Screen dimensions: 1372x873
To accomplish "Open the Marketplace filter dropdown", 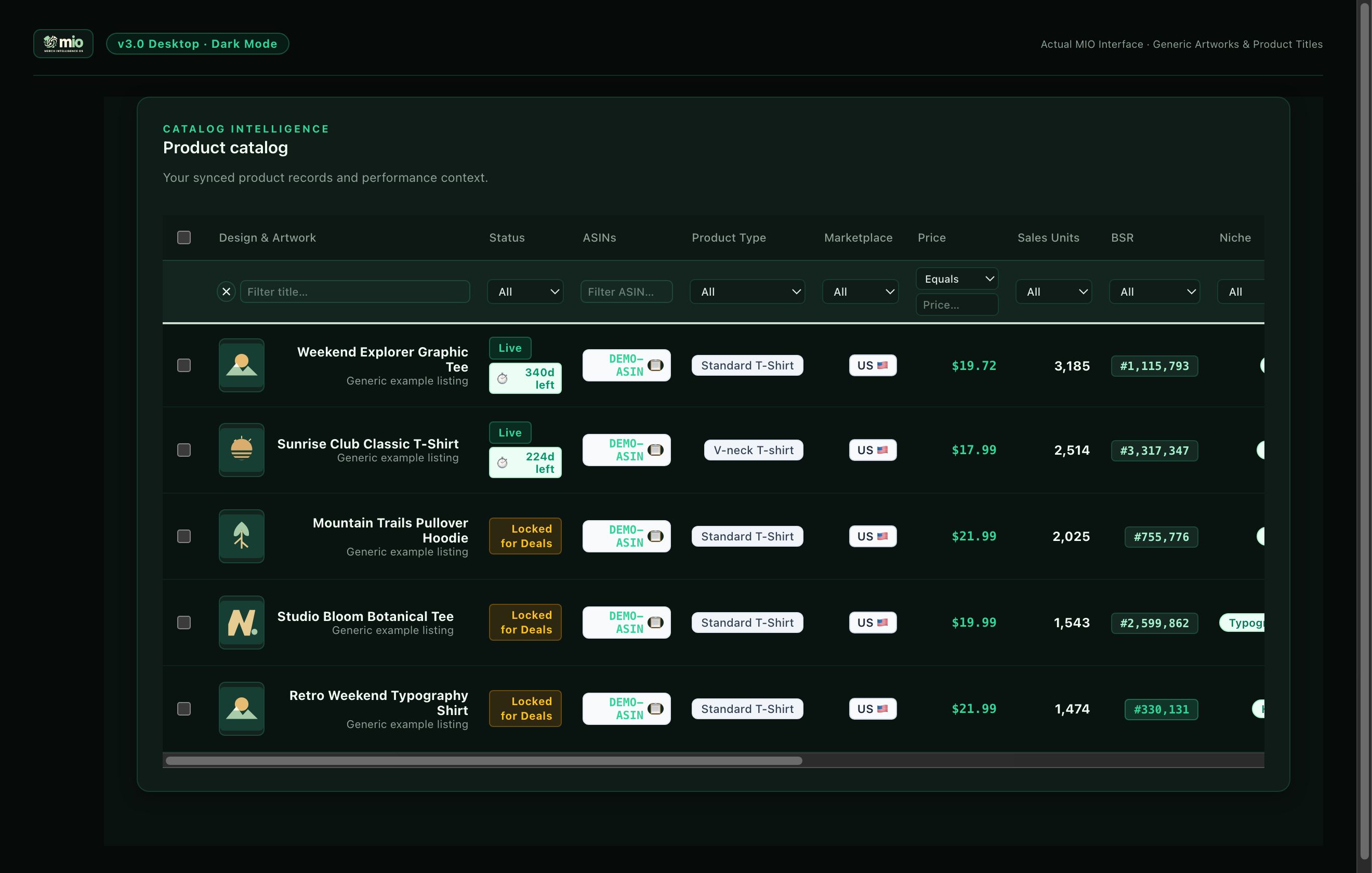I will click(x=860, y=292).
